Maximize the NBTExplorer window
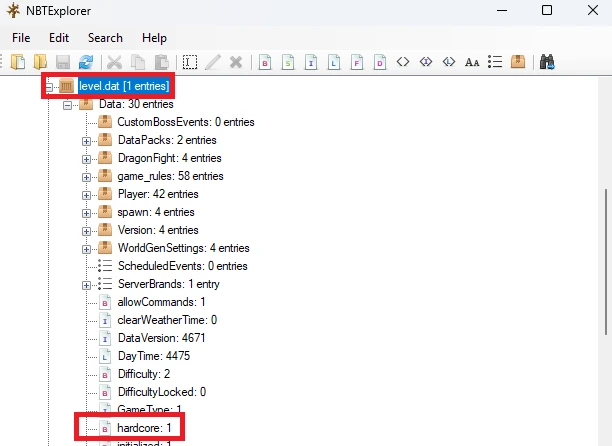Viewport: 612px width, 446px height. point(547,10)
